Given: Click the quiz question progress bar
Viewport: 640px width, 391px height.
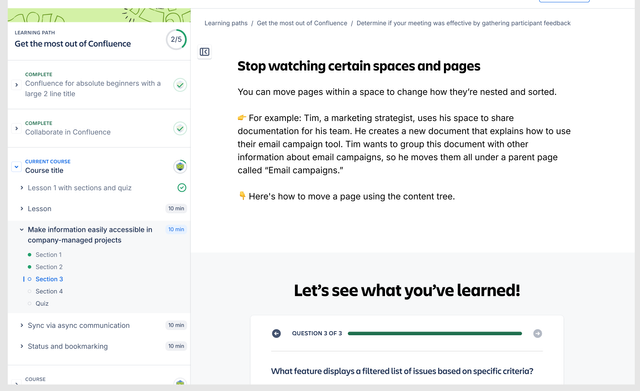Looking at the screenshot, I should click(435, 333).
